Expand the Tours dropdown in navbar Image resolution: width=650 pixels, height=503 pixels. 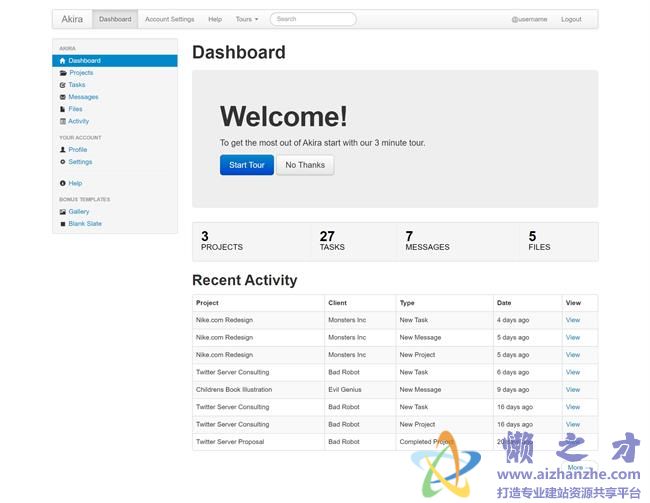(246, 19)
